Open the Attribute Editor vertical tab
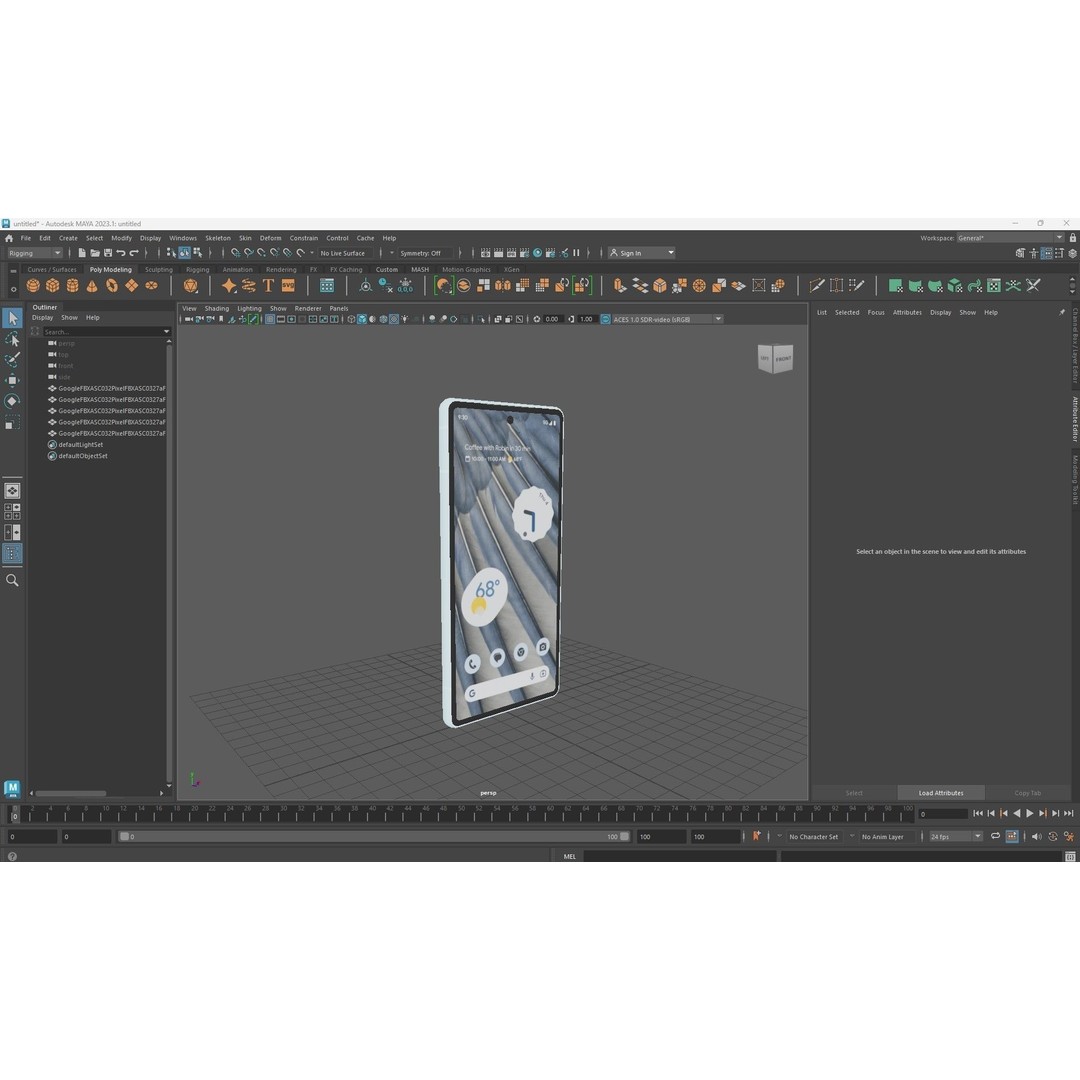Viewport: 1080px width, 1080px height. coord(1074,419)
